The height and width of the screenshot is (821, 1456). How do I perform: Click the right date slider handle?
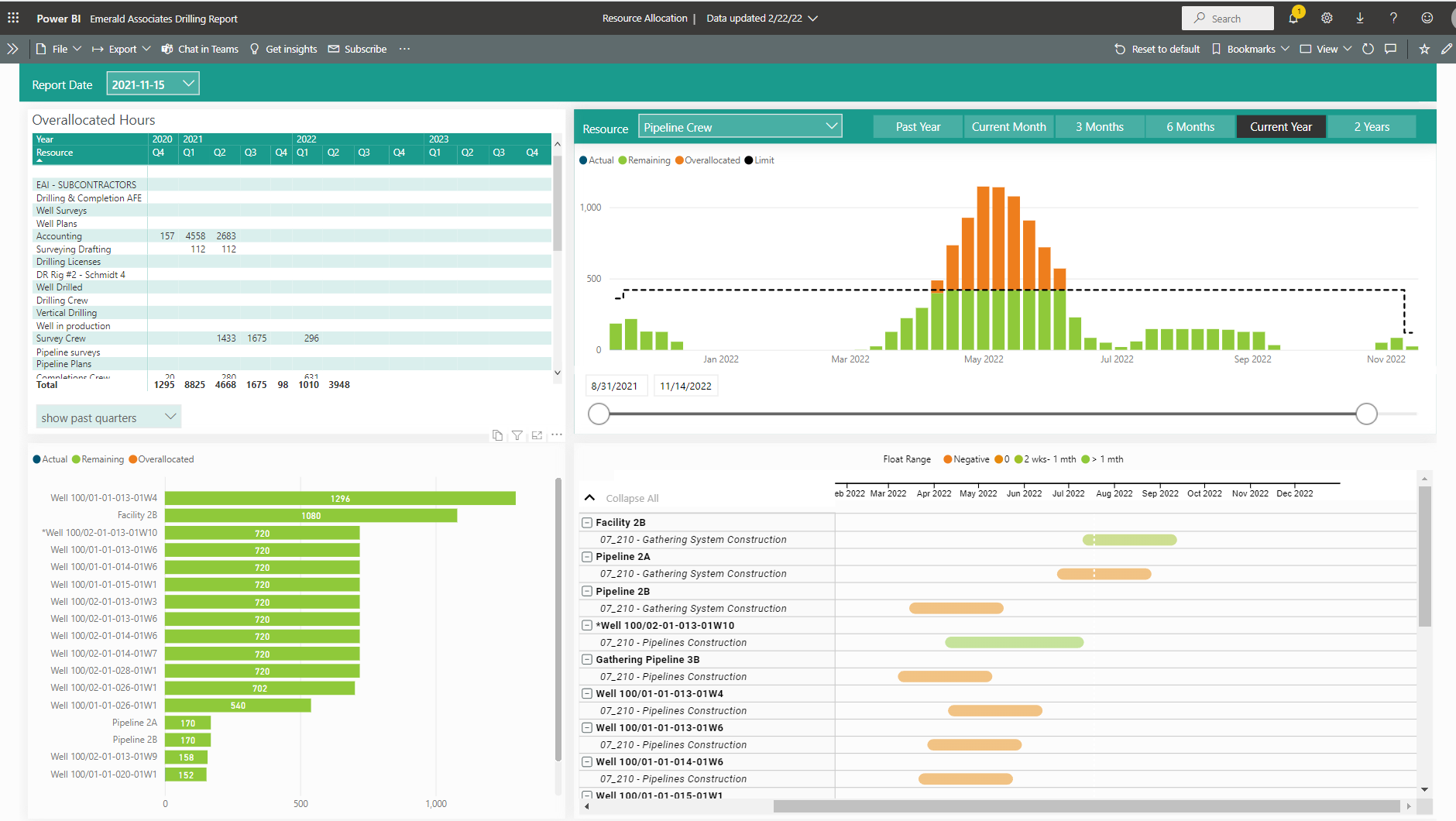click(x=1366, y=414)
